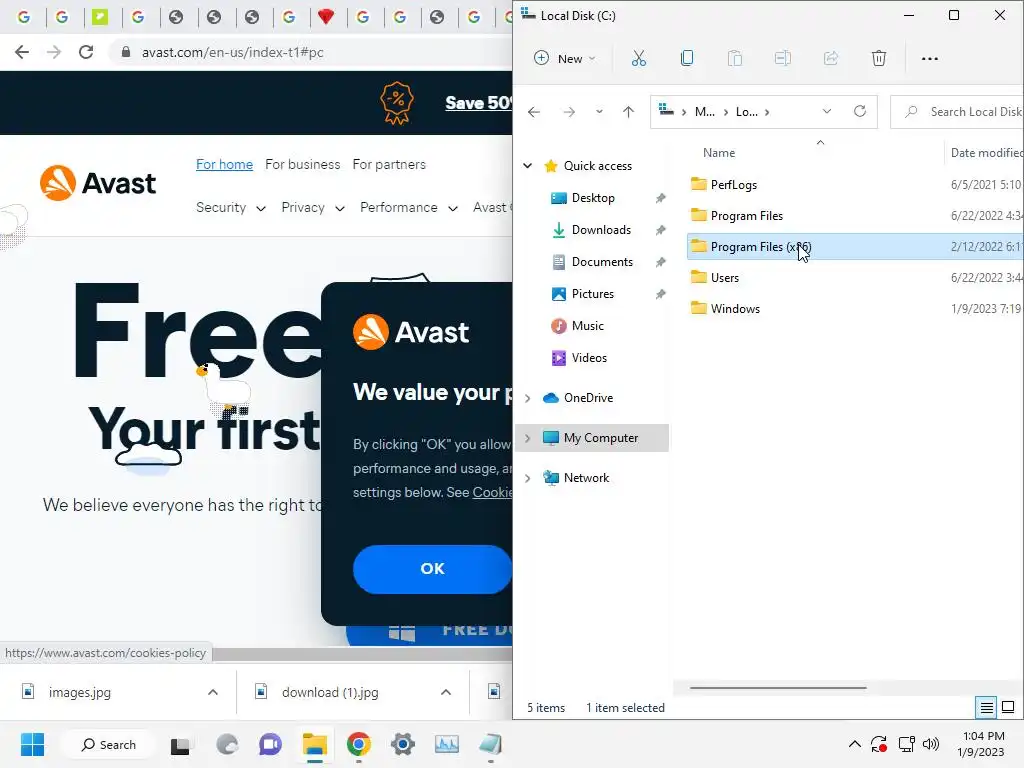Switch to Google Chrome on the taskbar
Viewport: 1024px width, 768px height.
click(359, 744)
